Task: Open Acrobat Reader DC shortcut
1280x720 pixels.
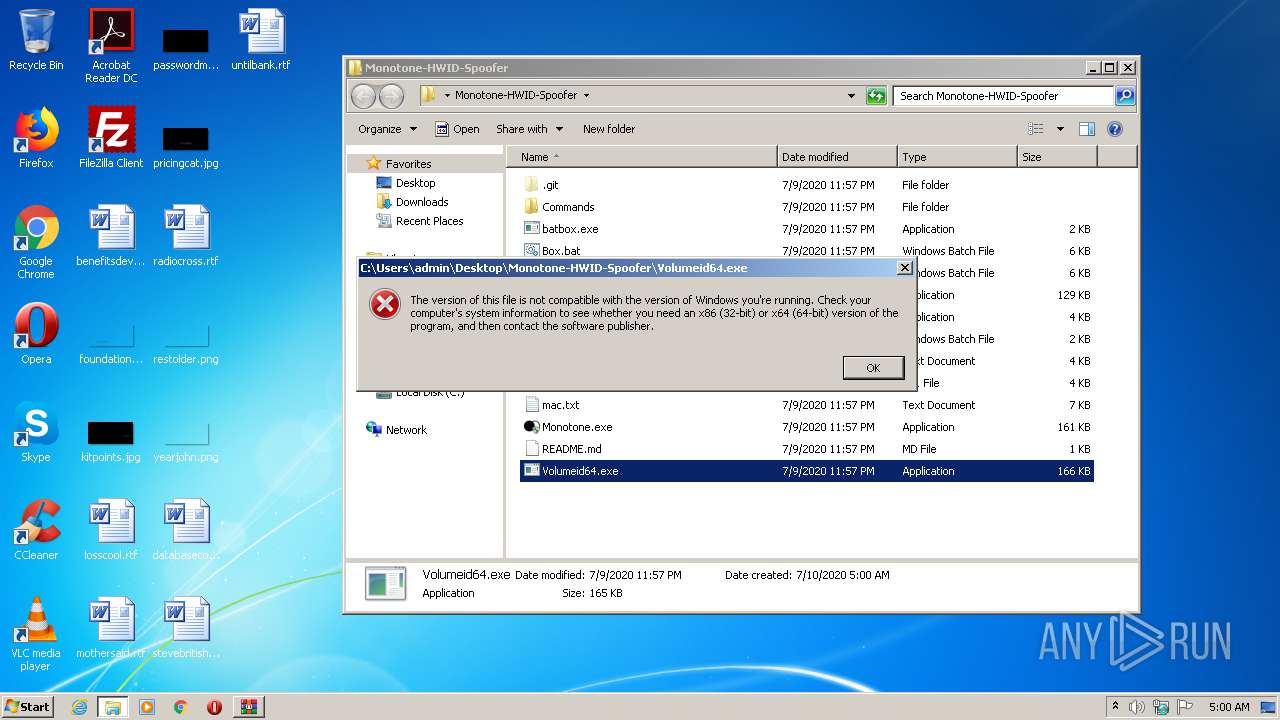Action: click(x=111, y=45)
